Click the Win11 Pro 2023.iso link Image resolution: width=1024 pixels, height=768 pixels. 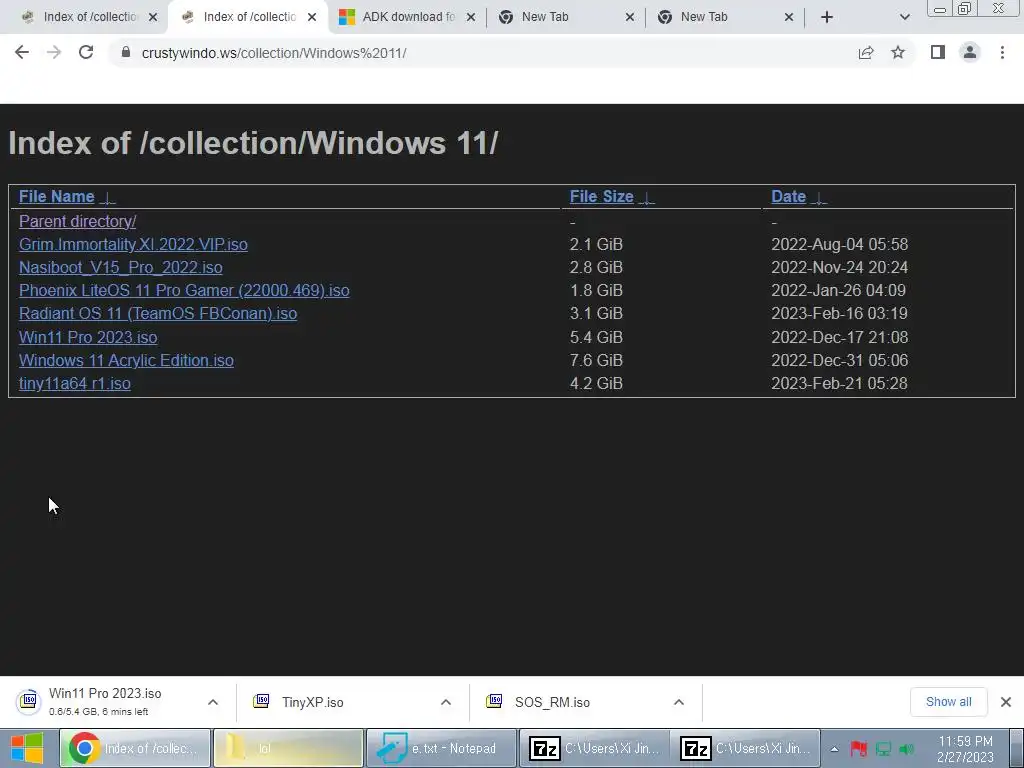pos(88,337)
